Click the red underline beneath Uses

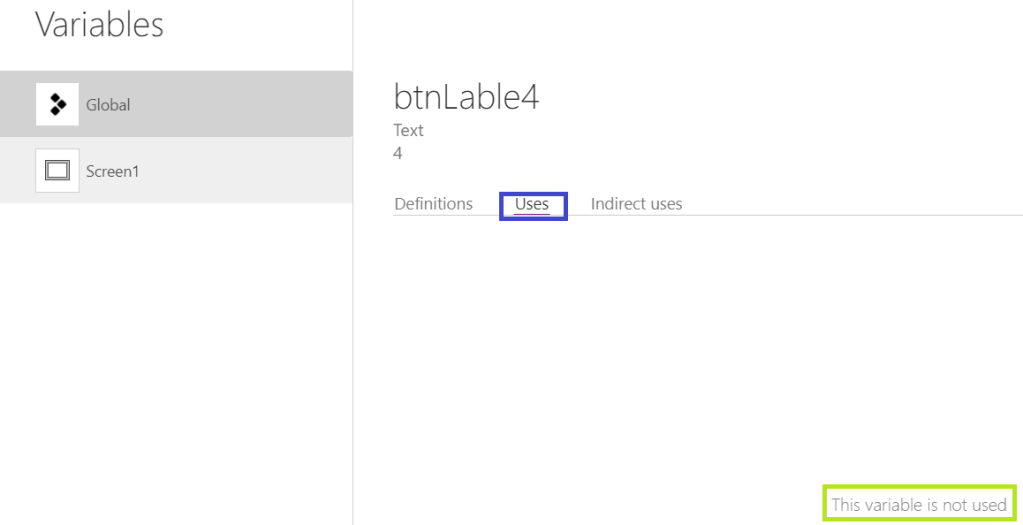point(532,214)
